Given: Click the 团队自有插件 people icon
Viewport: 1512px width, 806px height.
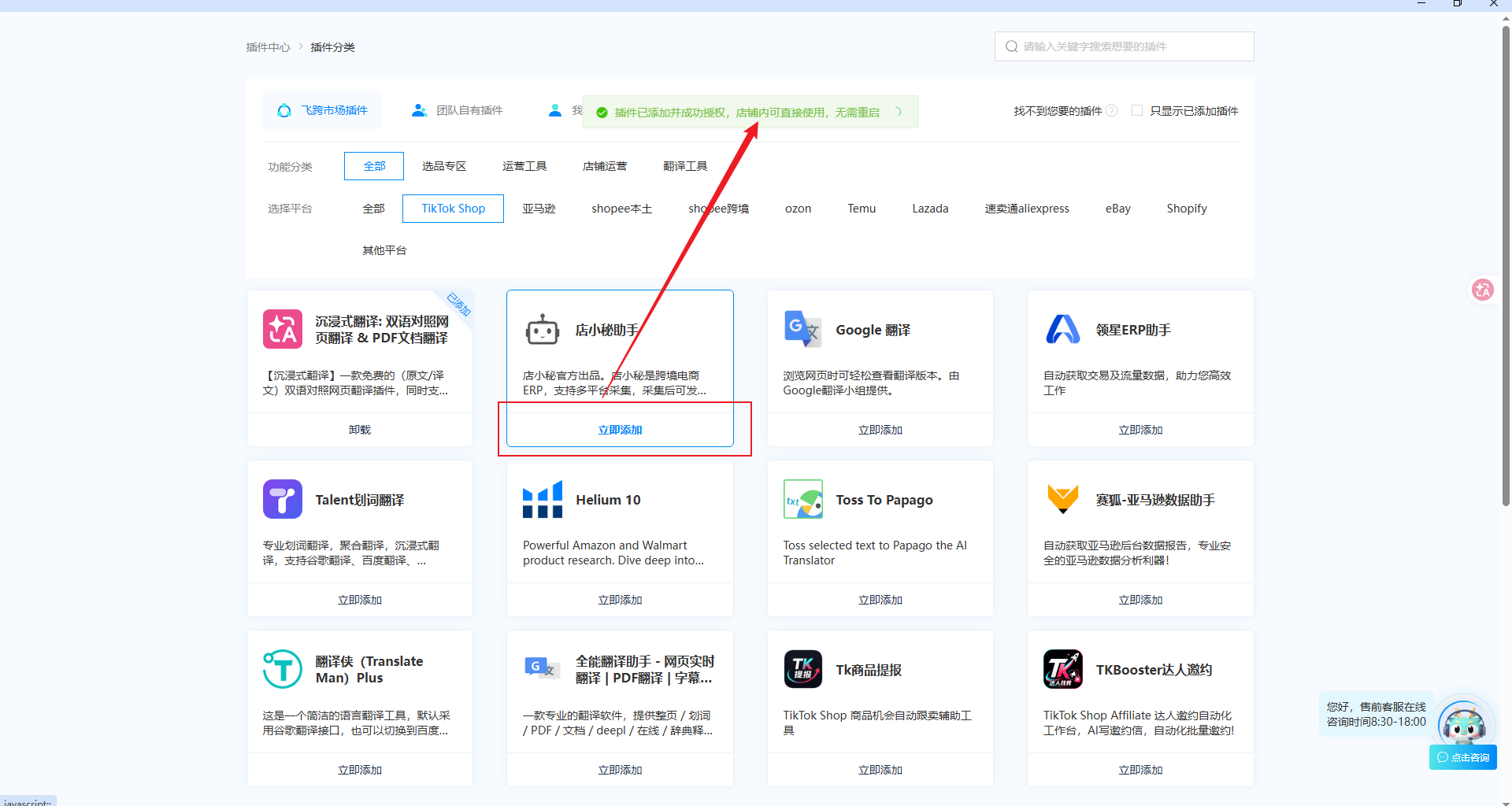Looking at the screenshot, I should (x=420, y=110).
